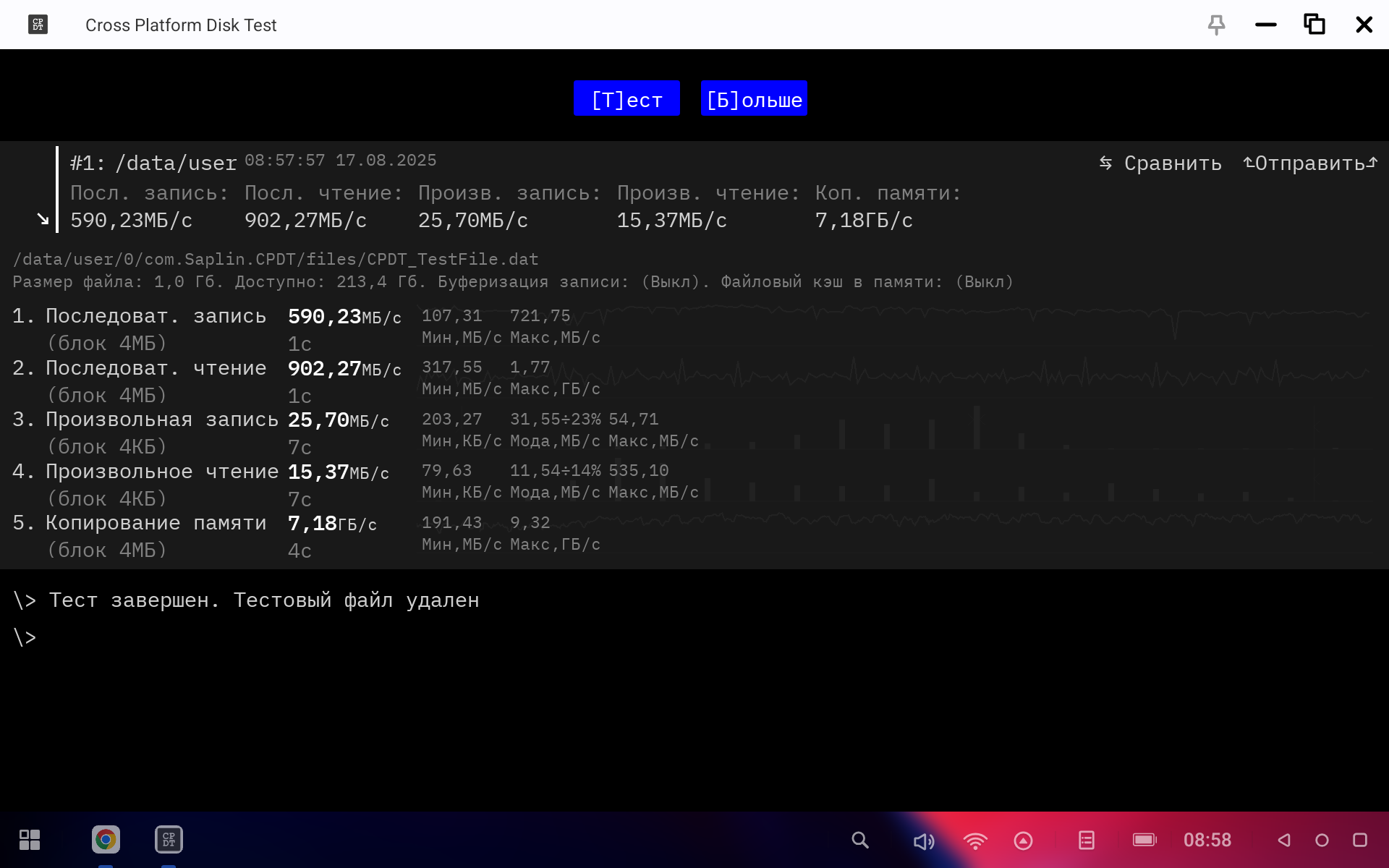
Task: Click the battery status icon
Action: click(x=1144, y=840)
